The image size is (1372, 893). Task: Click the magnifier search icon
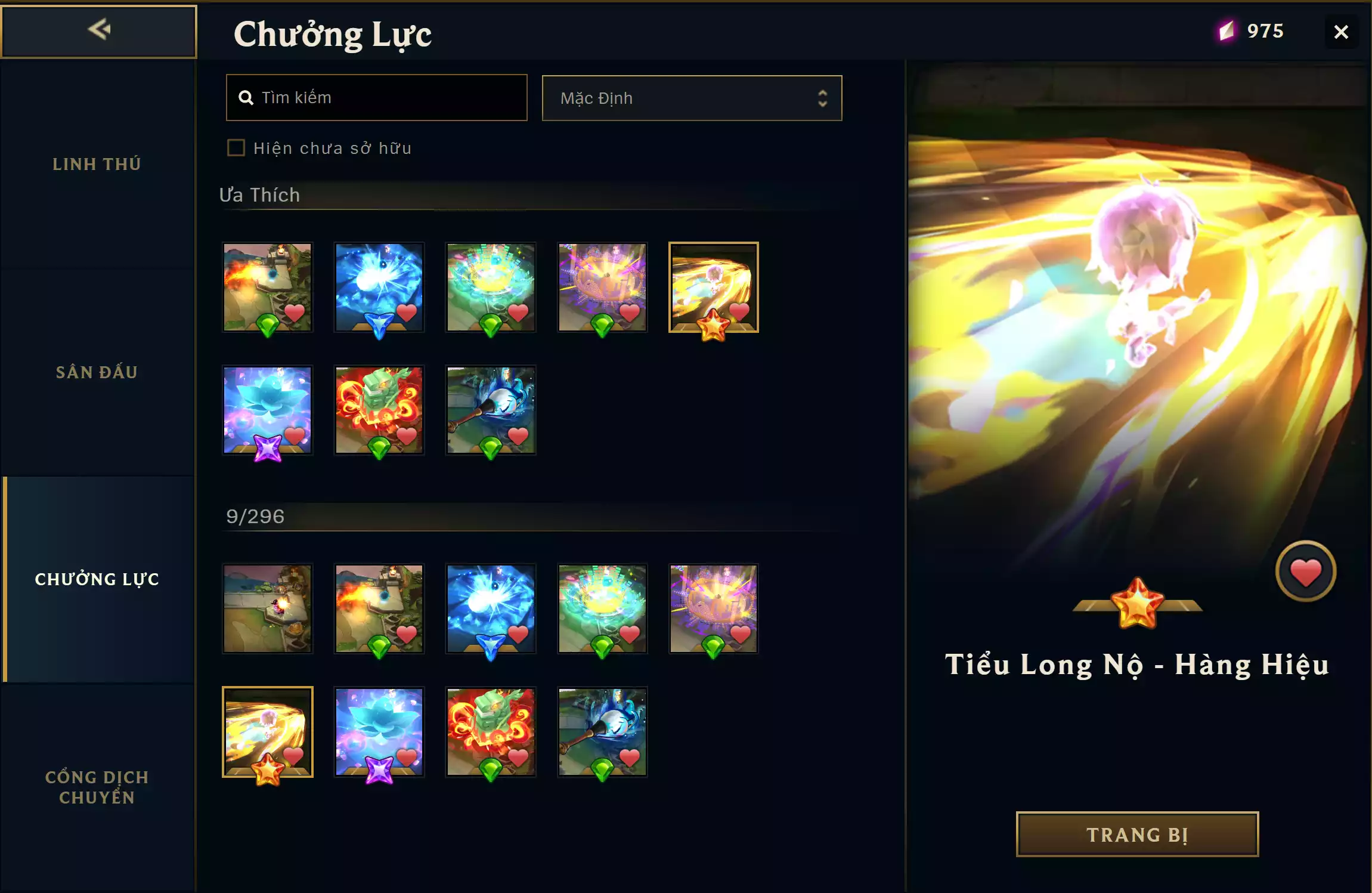click(246, 98)
